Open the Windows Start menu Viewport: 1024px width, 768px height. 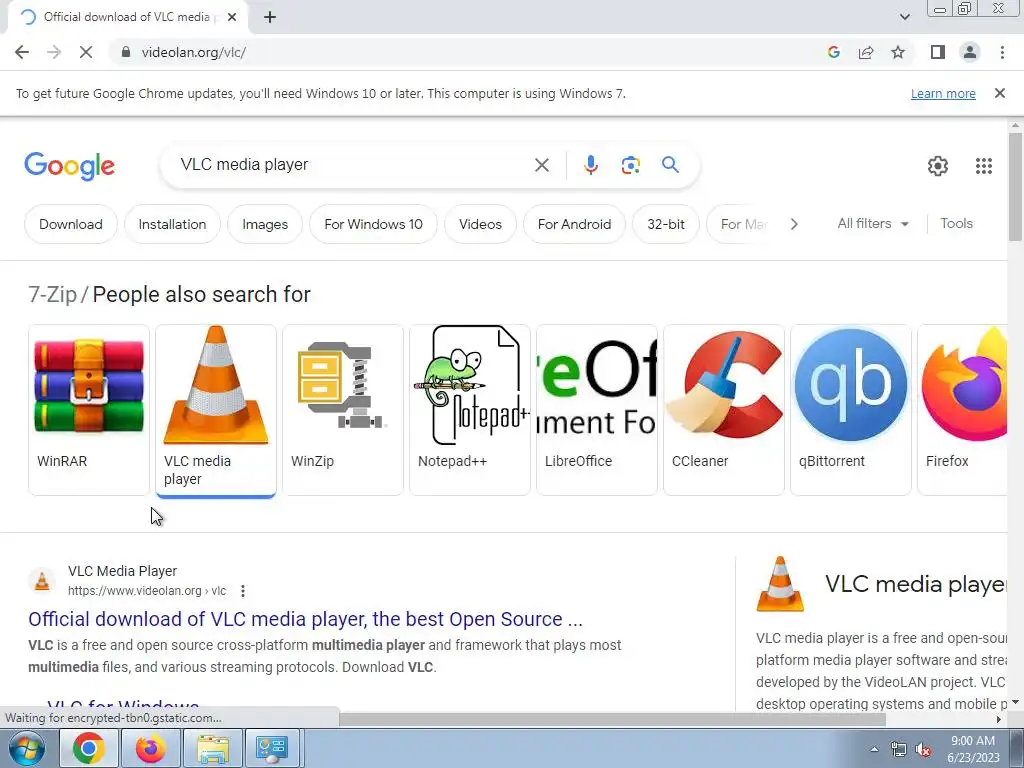pos(27,748)
